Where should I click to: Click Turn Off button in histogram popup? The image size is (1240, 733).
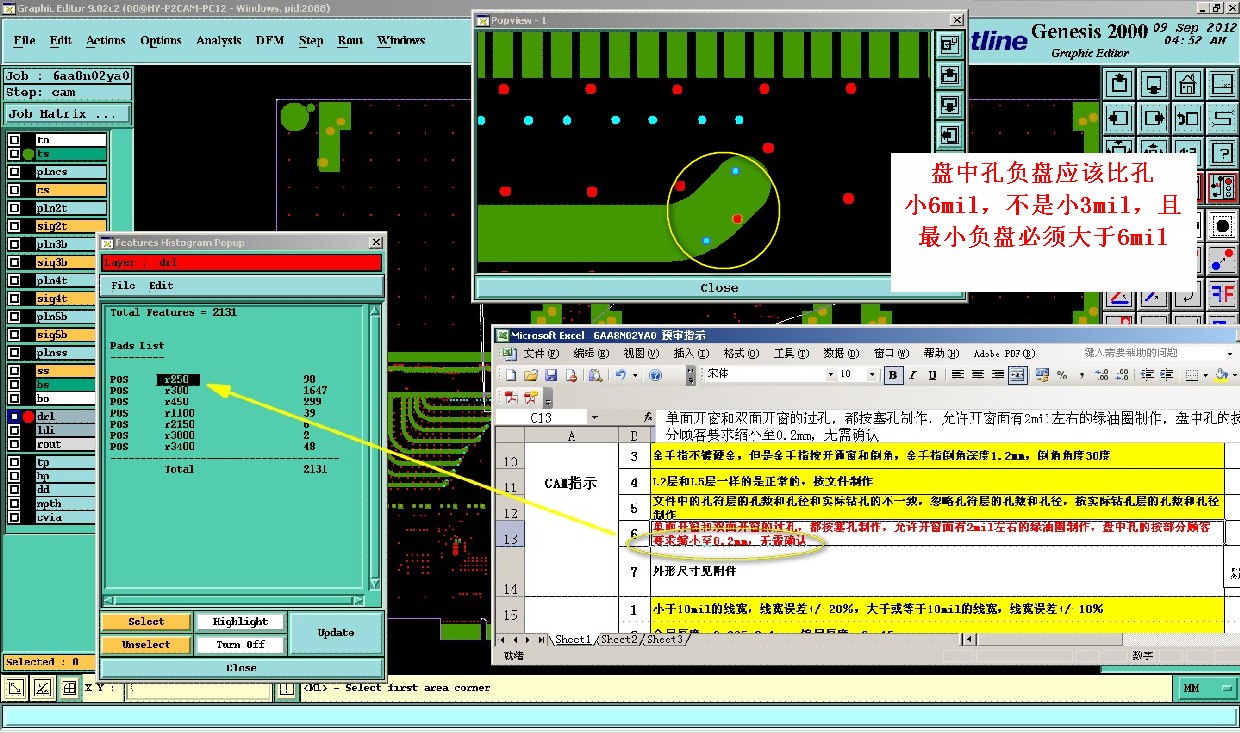pos(241,644)
